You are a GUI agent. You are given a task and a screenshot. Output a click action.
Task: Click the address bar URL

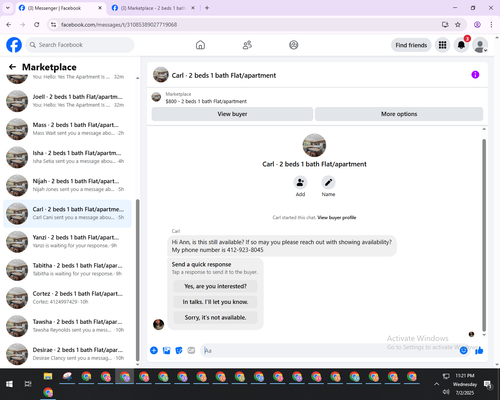(119, 25)
